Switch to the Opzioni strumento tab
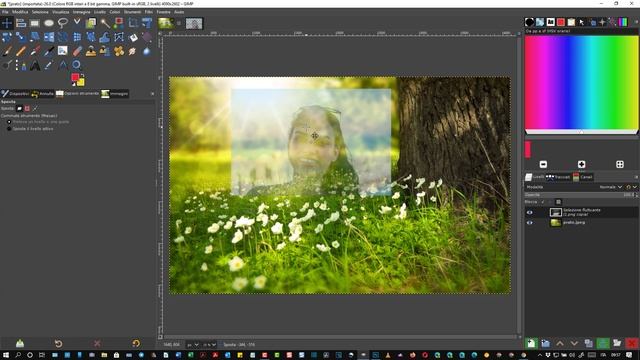Viewport: 640px width, 360px height. click(78, 94)
